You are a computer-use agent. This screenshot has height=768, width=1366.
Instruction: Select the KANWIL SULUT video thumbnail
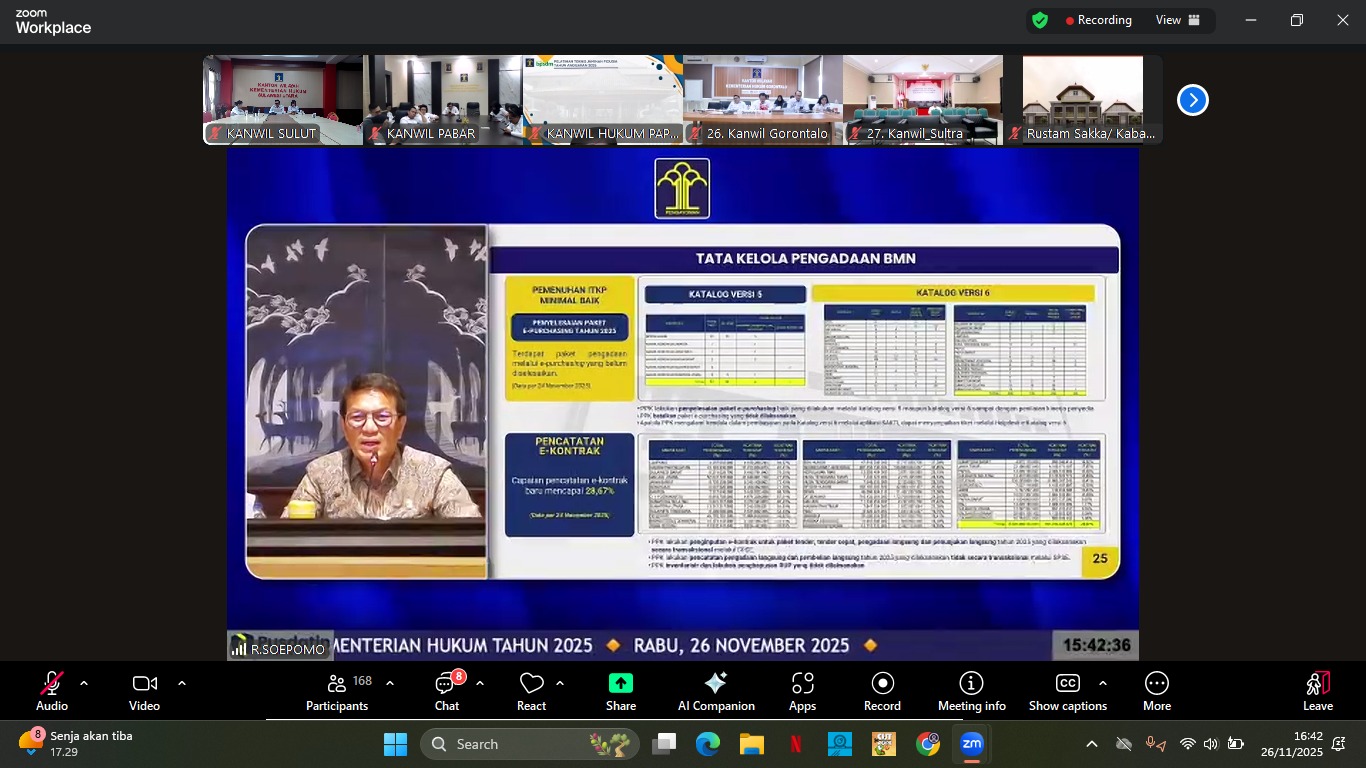282,100
